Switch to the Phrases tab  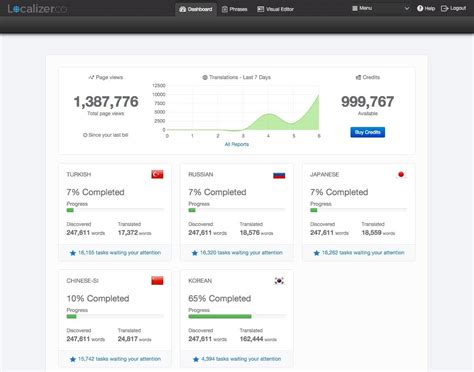pos(235,9)
